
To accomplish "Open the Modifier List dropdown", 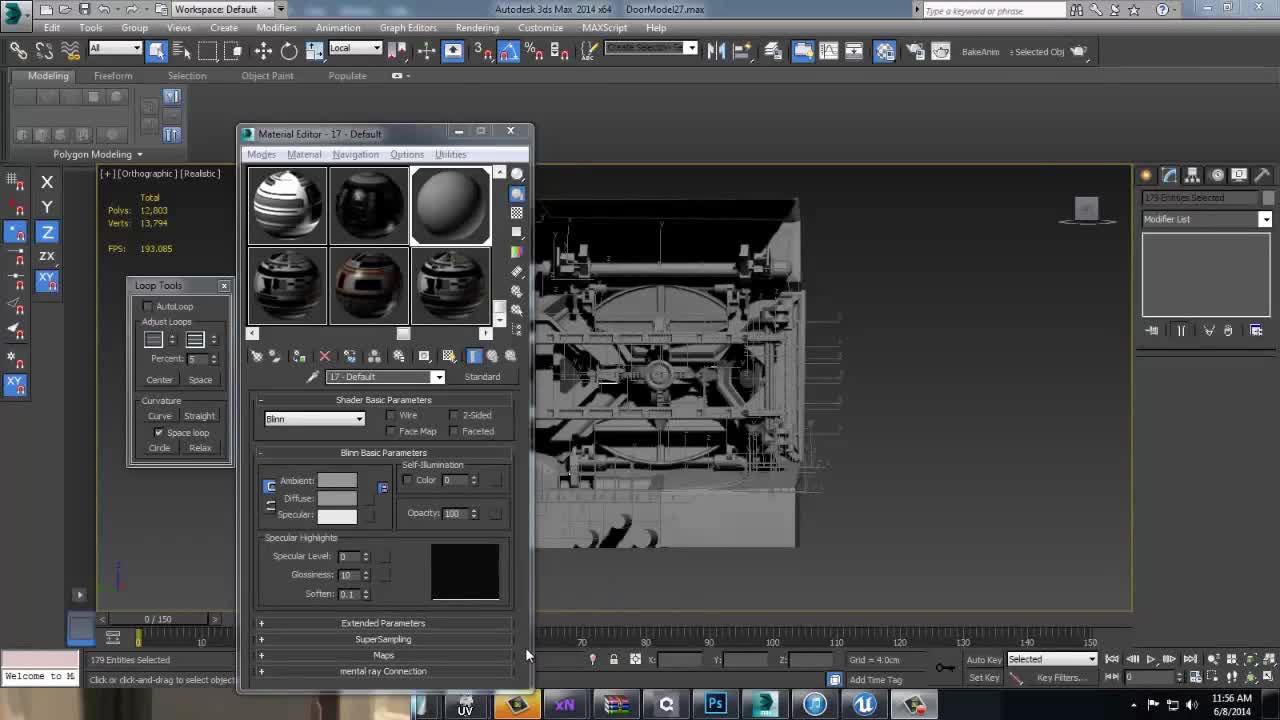I will [x=1207, y=219].
